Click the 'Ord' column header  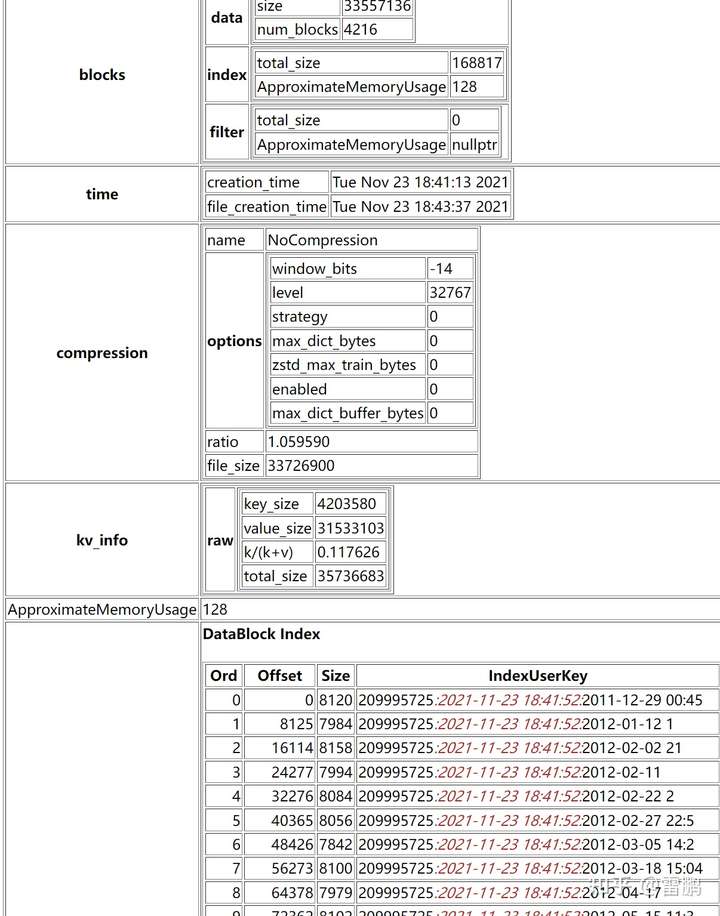(224, 676)
